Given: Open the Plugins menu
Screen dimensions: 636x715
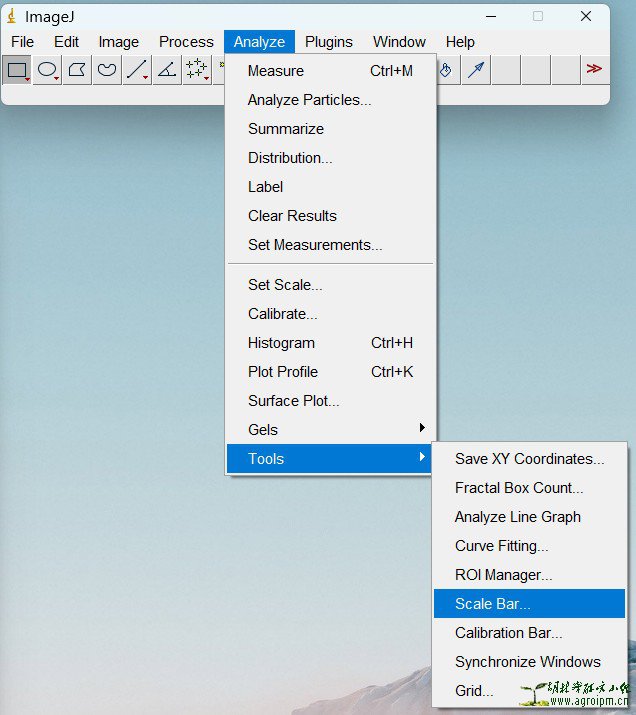Looking at the screenshot, I should [329, 42].
